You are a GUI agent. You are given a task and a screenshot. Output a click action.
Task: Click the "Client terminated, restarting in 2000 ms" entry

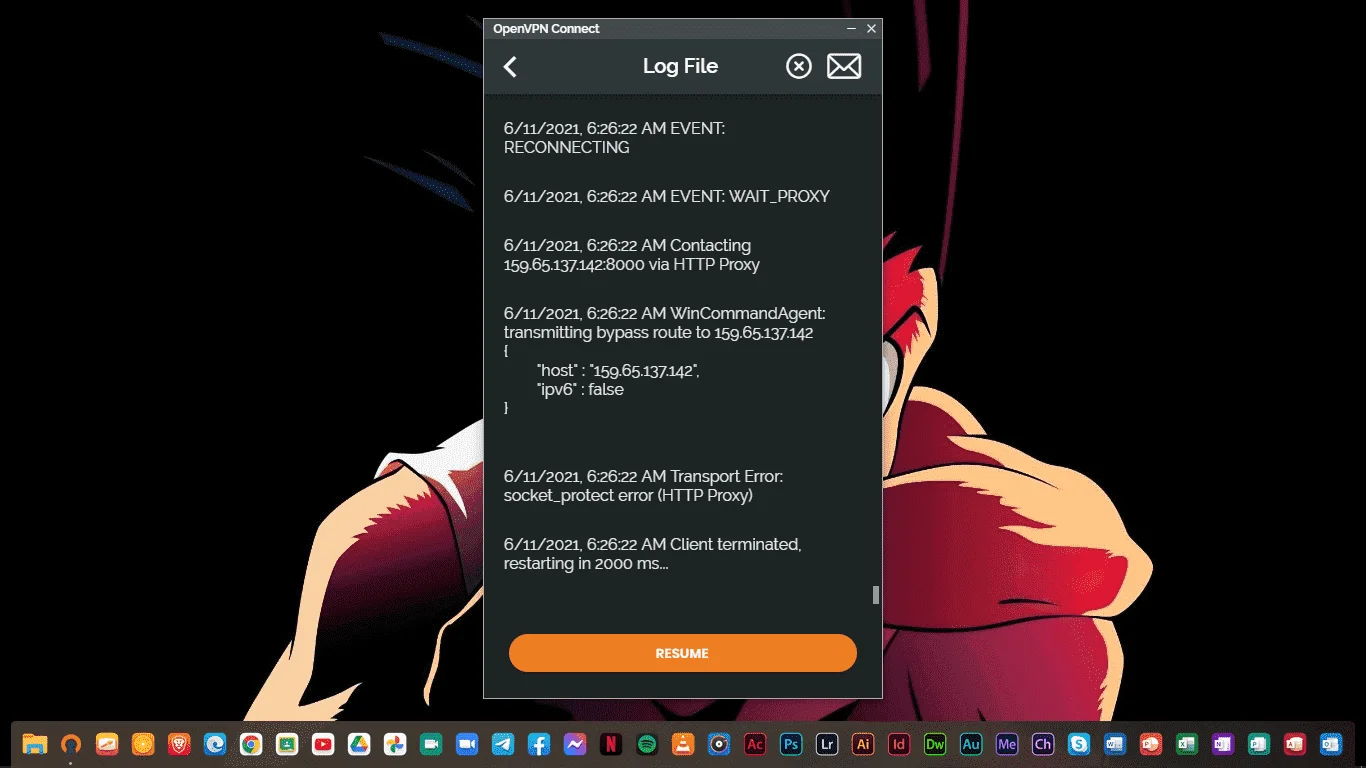(x=653, y=554)
